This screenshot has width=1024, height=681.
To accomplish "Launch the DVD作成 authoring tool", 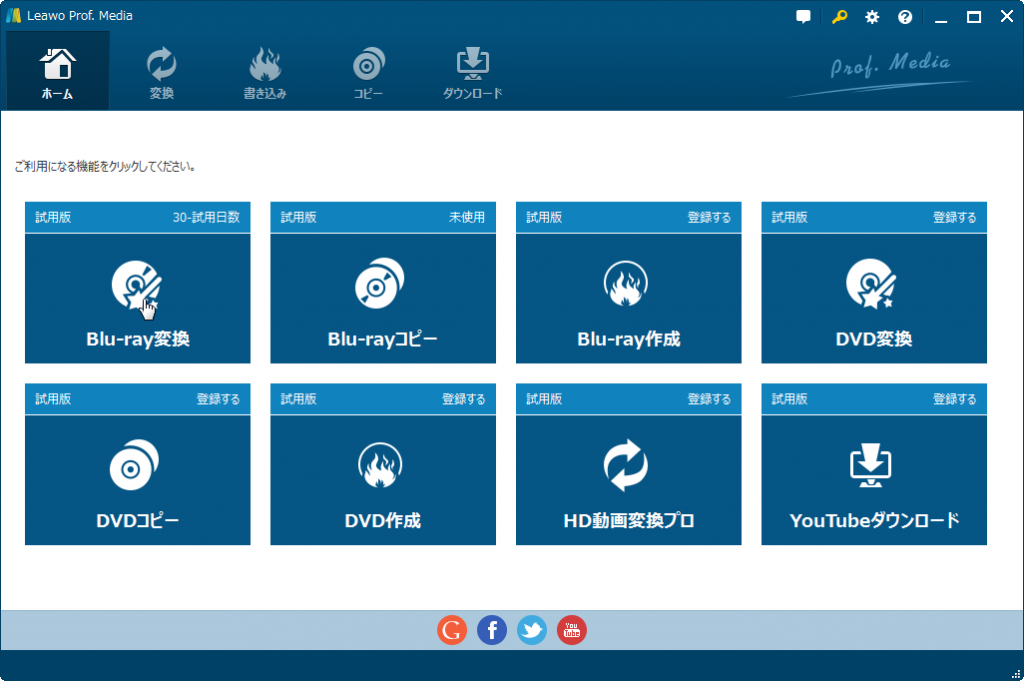I will 382,470.
